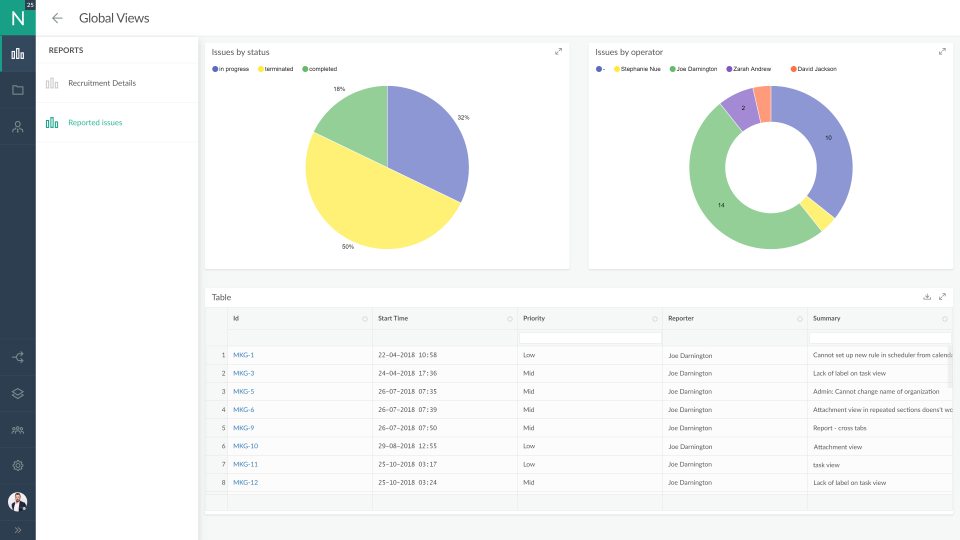
Task: Toggle the Joe Darnington legend series
Action: click(693, 69)
